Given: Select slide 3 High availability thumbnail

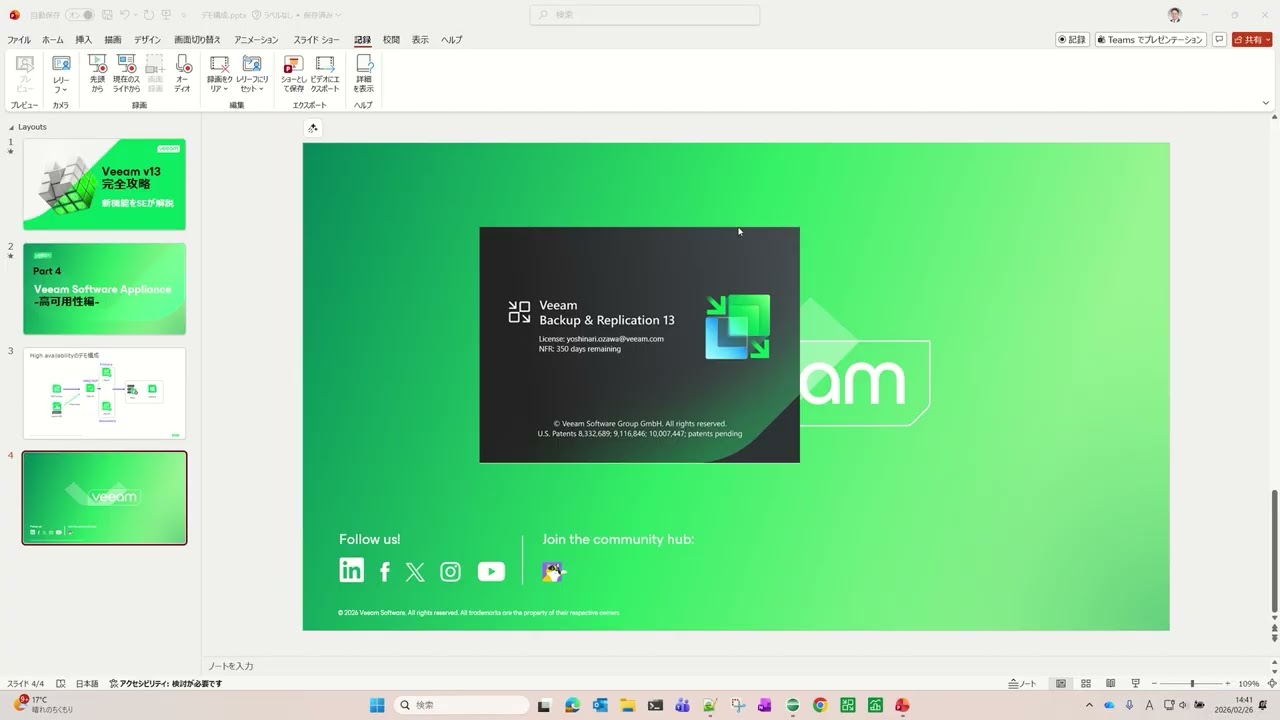Looking at the screenshot, I should point(104,393).
